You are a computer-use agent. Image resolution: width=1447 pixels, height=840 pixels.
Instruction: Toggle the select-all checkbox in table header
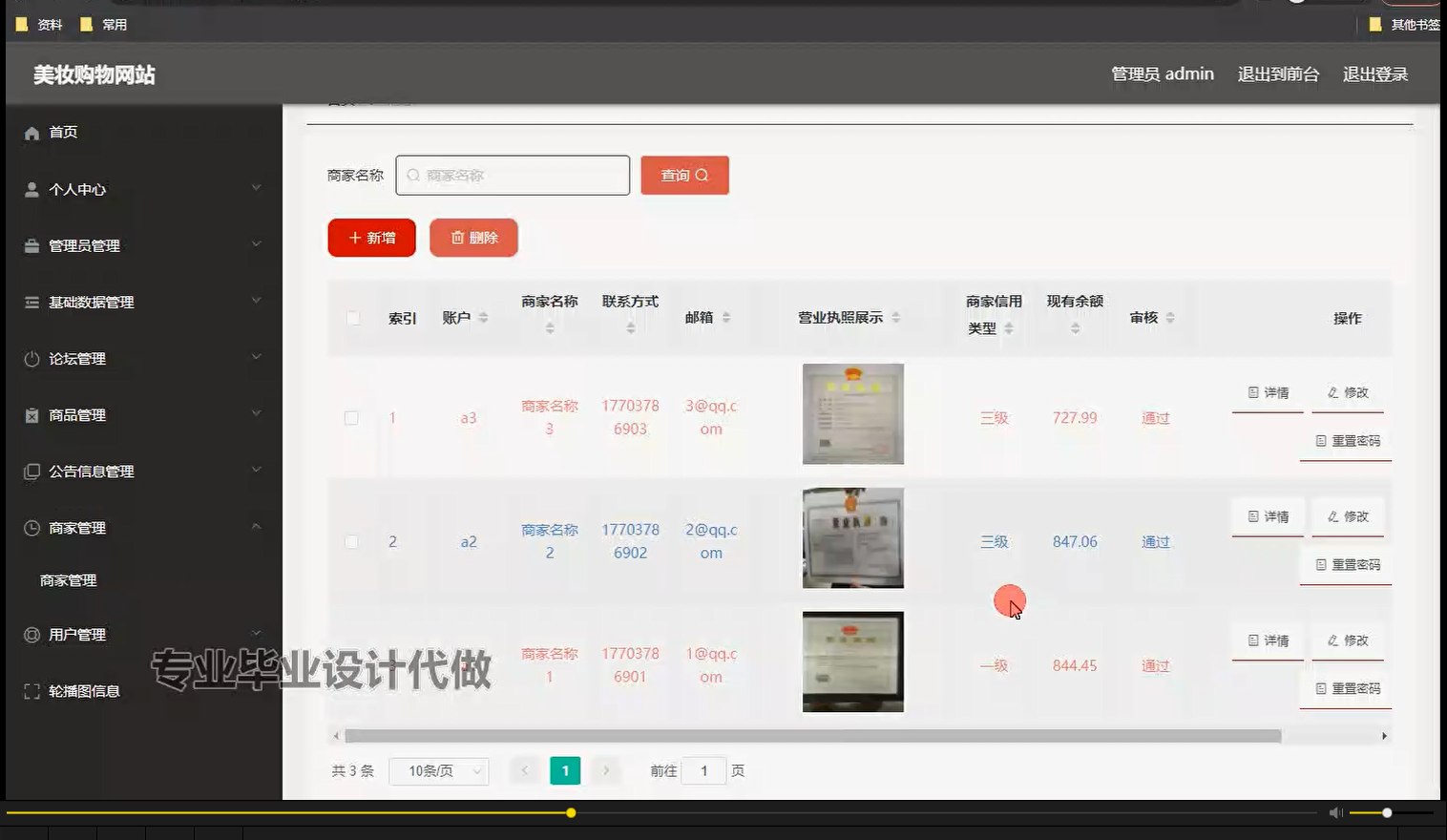(353, 318)
